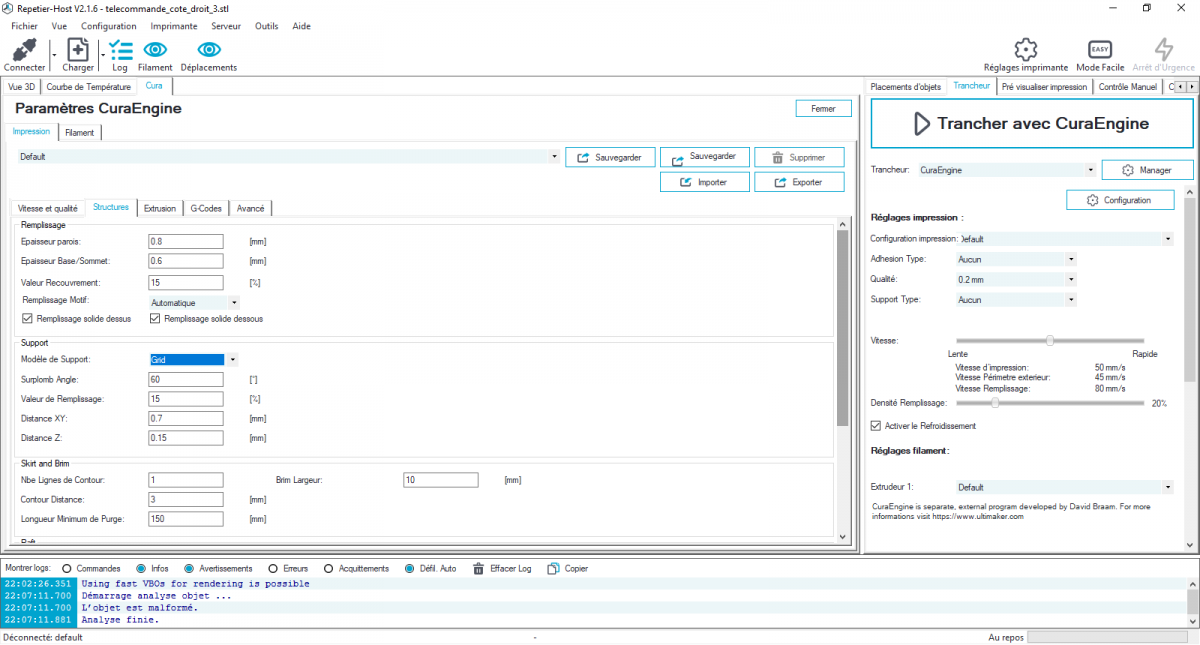Open Configuration impression dropdown

pos(1169,239)
